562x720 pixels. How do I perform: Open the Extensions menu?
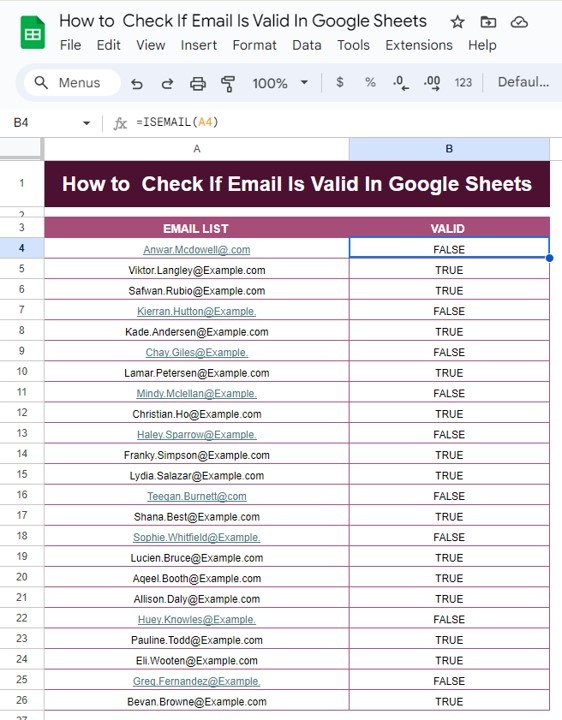(419, 45)
